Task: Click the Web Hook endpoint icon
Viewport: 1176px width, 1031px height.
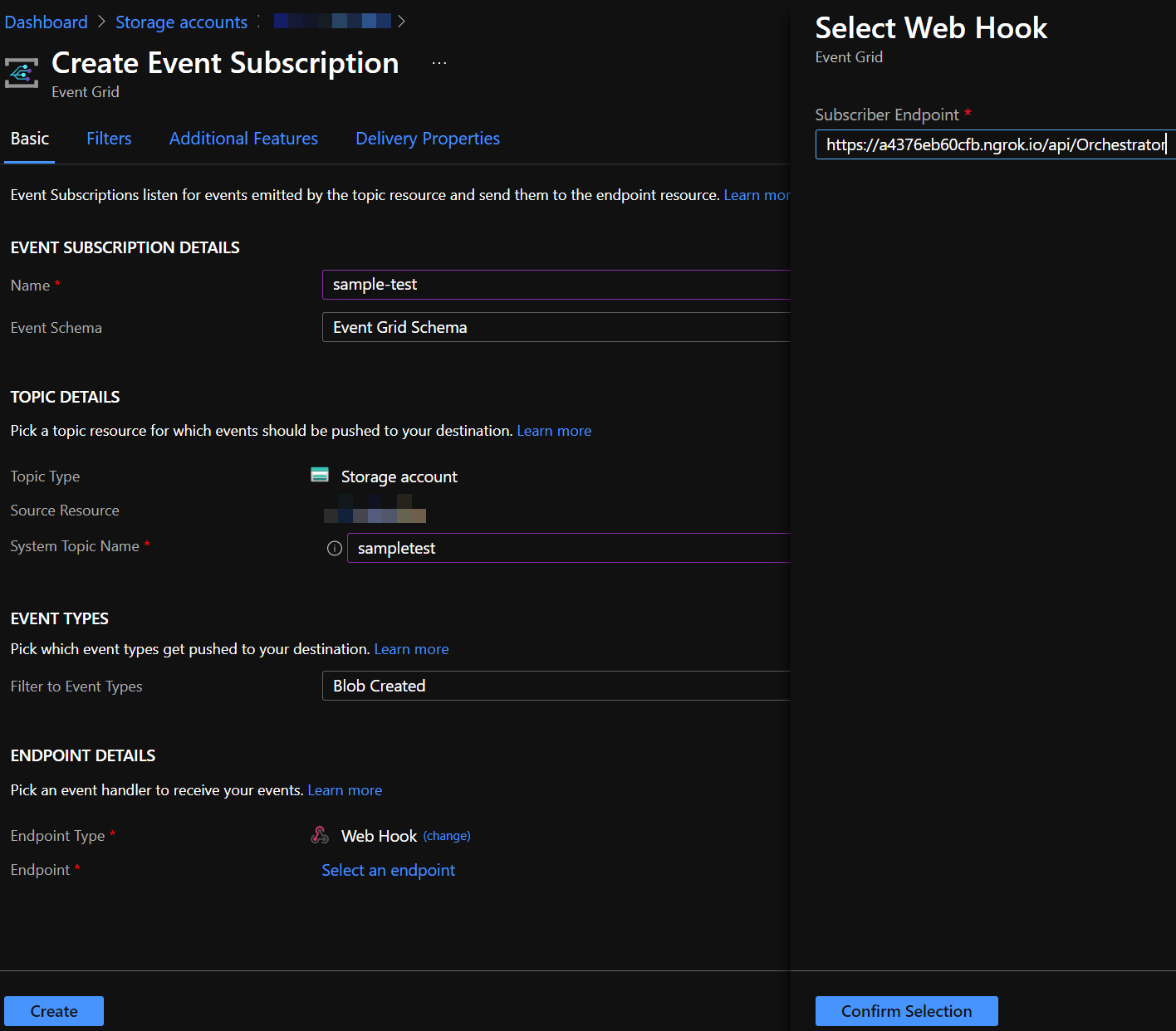Action: [320, 835]
